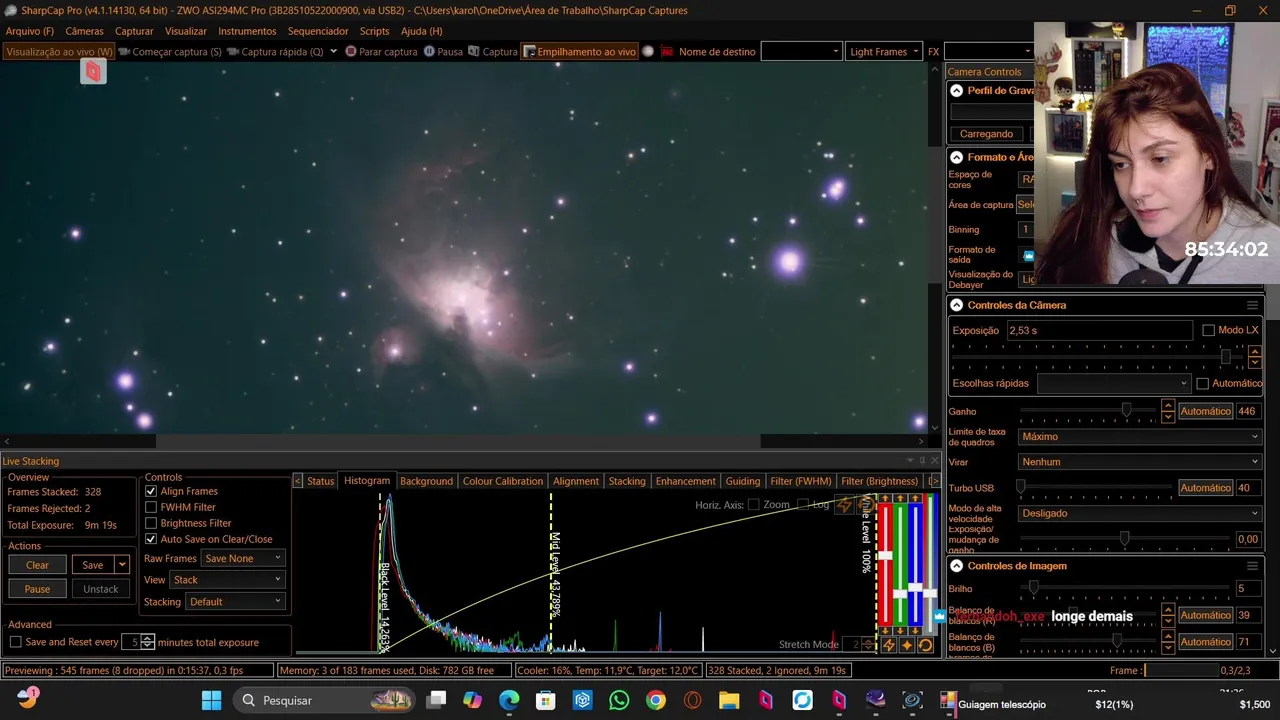The image size is (1280, 720).
Task: Open Limite de taxa de quadros dropdown
Action: [1139, 437]
